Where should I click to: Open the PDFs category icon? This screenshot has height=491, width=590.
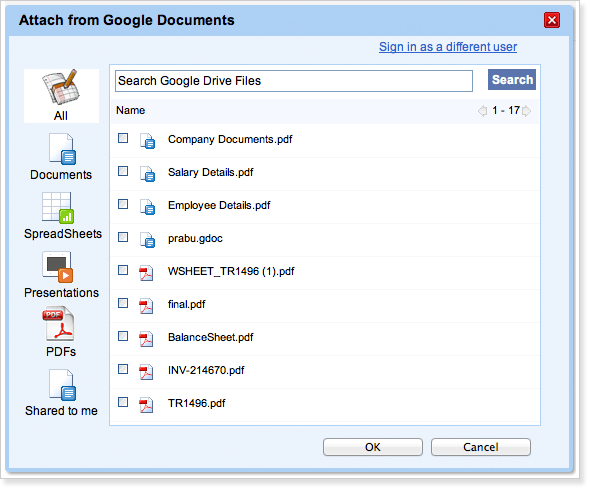59,324
